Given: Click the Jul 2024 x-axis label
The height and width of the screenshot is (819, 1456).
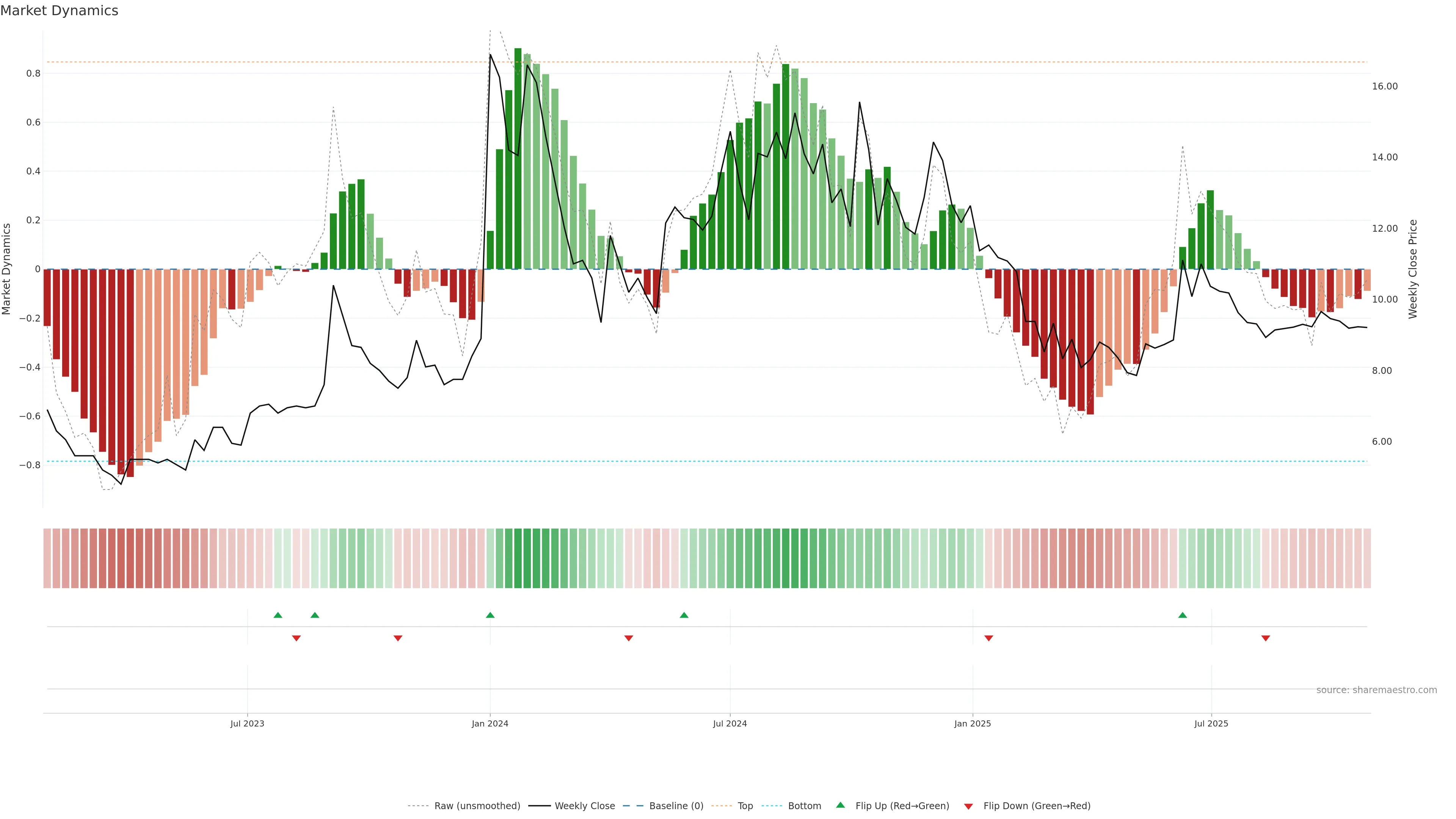Looking at the screenshot, I should click(730, 723).
